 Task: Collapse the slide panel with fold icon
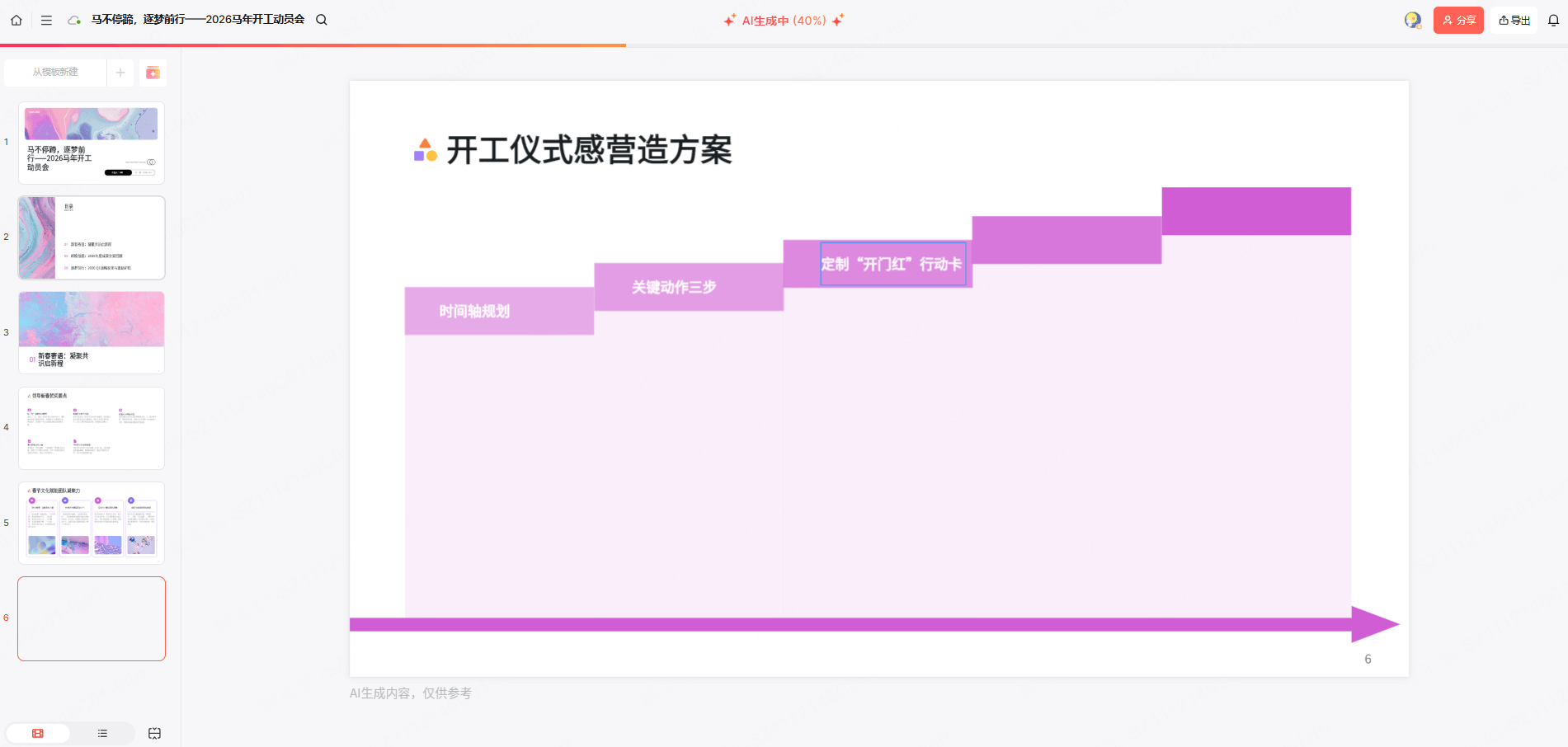[154, 733]
